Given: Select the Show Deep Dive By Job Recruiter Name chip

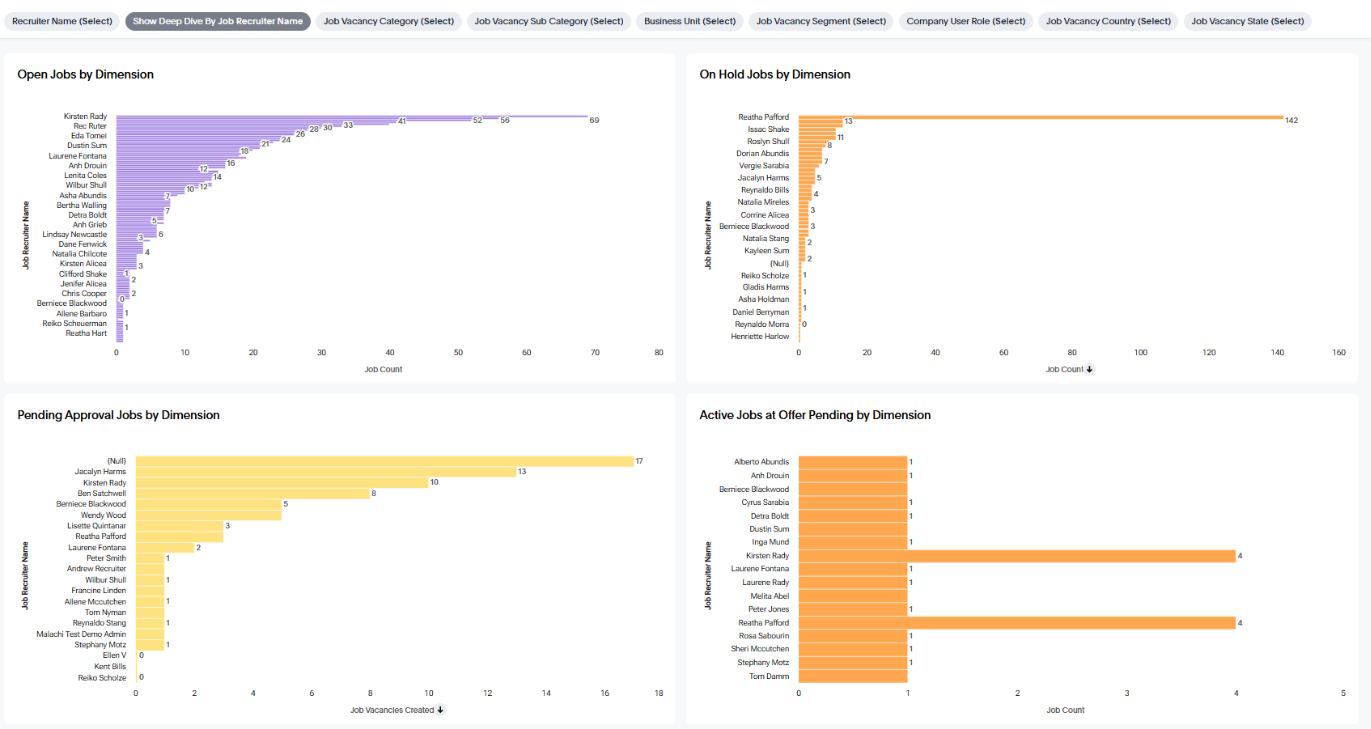Looking at the screenshot, I should (218, 20).
